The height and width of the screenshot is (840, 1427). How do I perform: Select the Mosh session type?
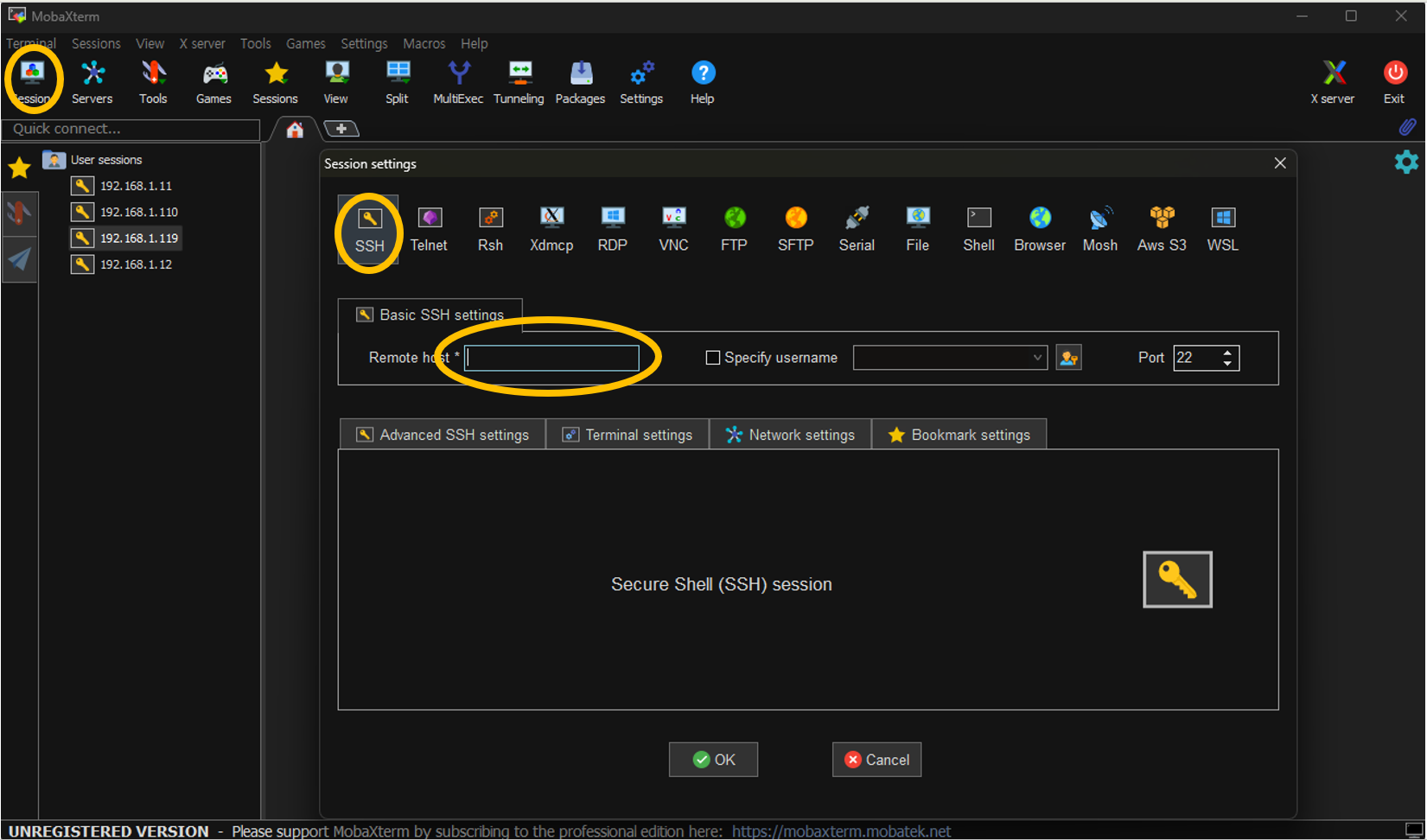[x=1100, y=230]
